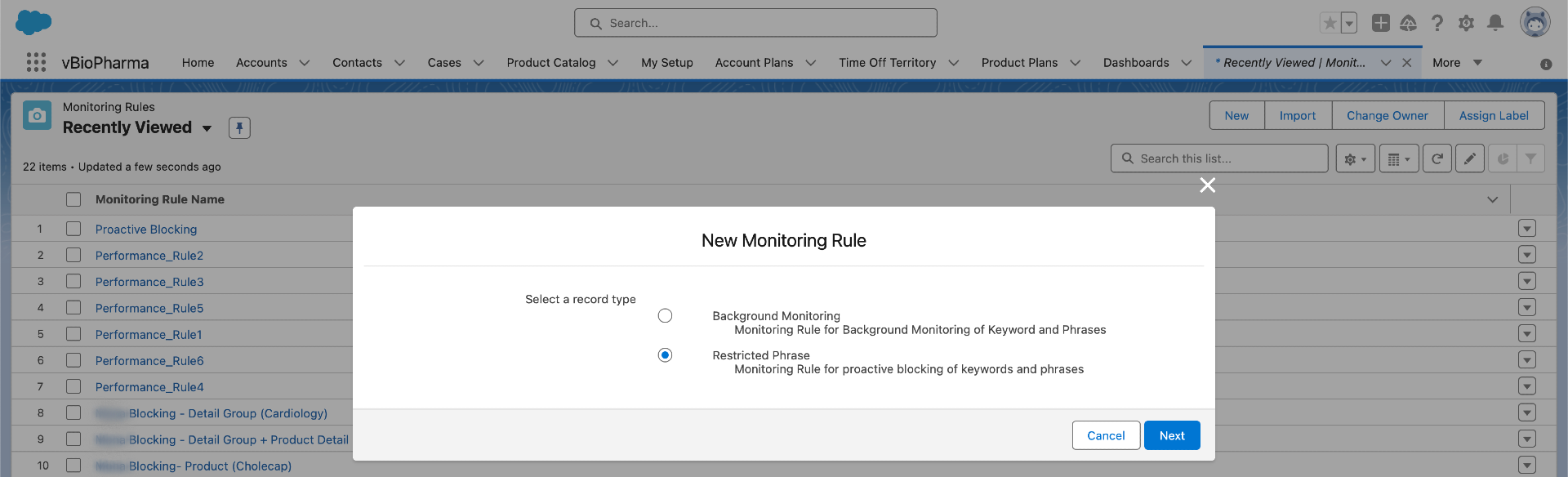Screen dimensions: 1568x477
Task: Click Next in New Monitoring Rule dialog
Action: pyautogui.click(x=1171, y=435)
